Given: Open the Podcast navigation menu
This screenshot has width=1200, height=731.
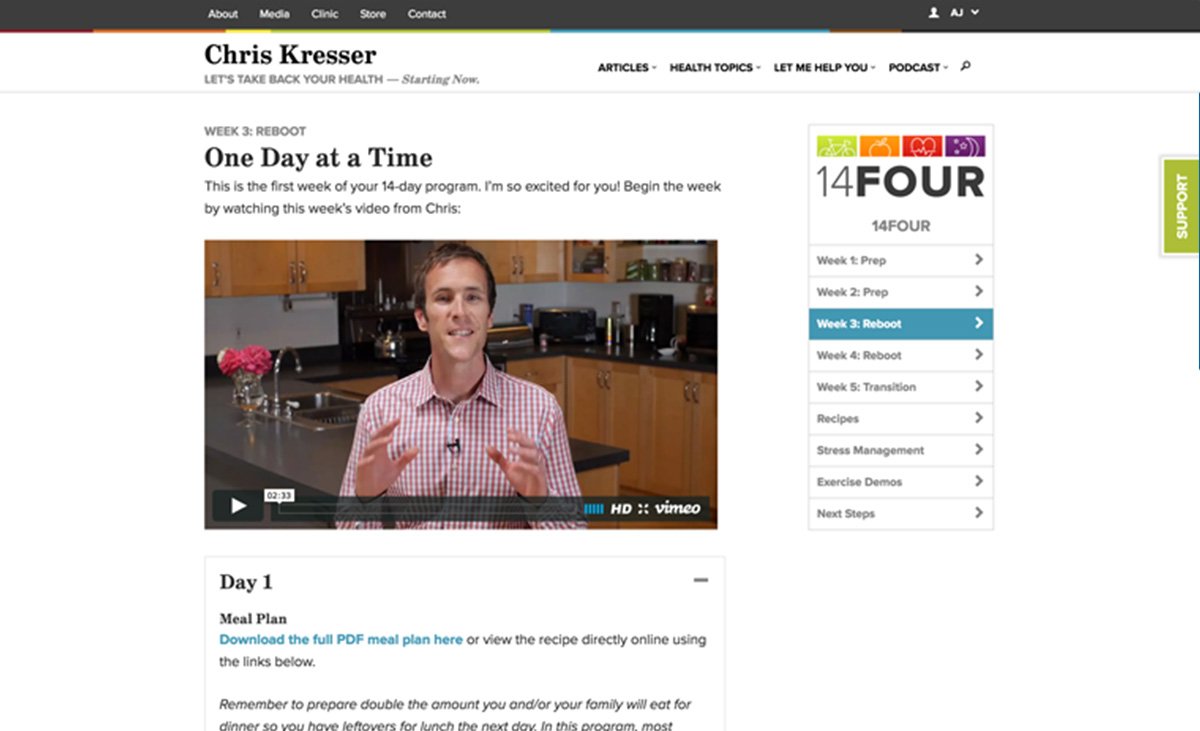Looking at the screenshot, I should tap(918, 68).
